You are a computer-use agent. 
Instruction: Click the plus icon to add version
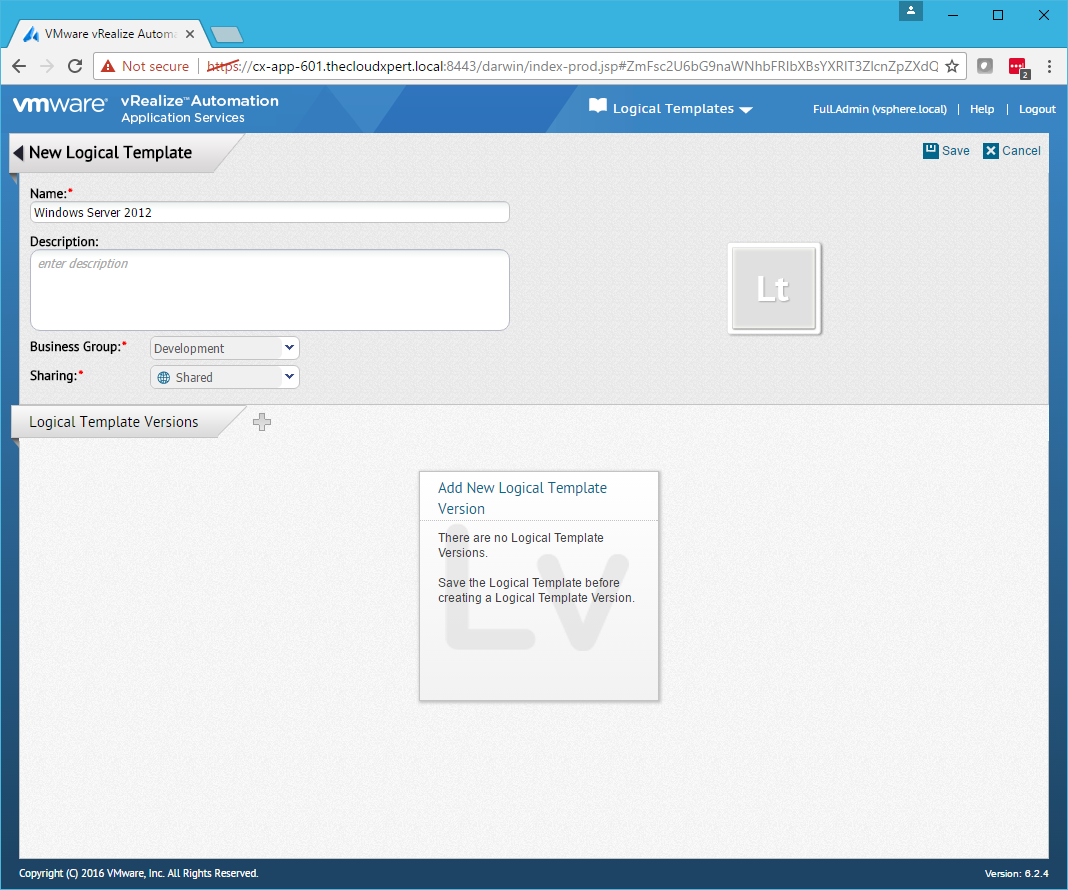pyautogui.click(x=262, y=422)
